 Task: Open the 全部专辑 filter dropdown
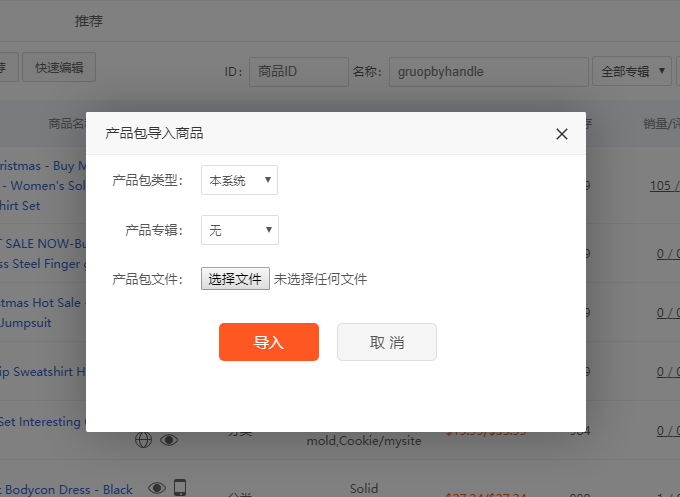(632, 72)
